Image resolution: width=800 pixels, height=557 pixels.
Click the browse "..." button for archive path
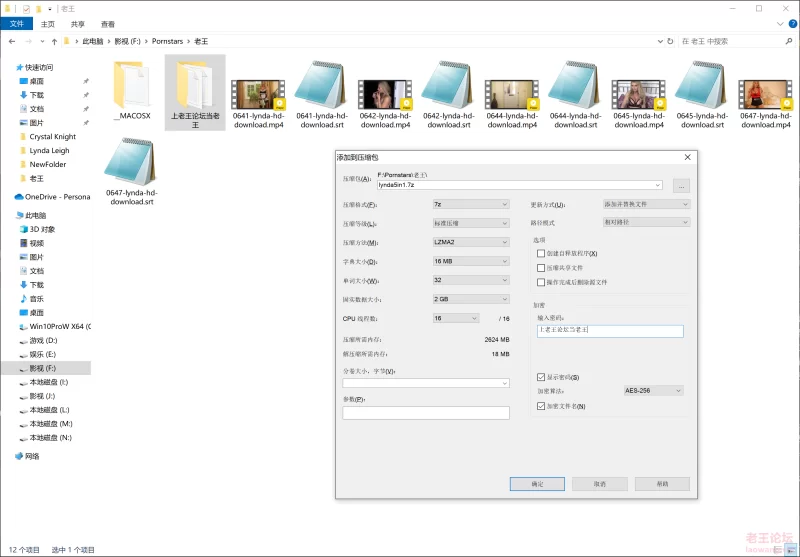680,185
